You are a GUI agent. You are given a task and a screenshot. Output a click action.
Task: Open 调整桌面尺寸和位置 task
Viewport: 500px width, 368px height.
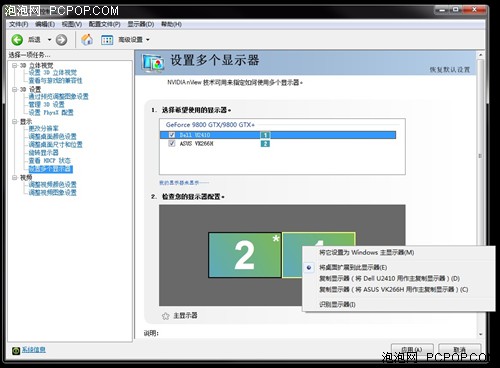[56, 145]
